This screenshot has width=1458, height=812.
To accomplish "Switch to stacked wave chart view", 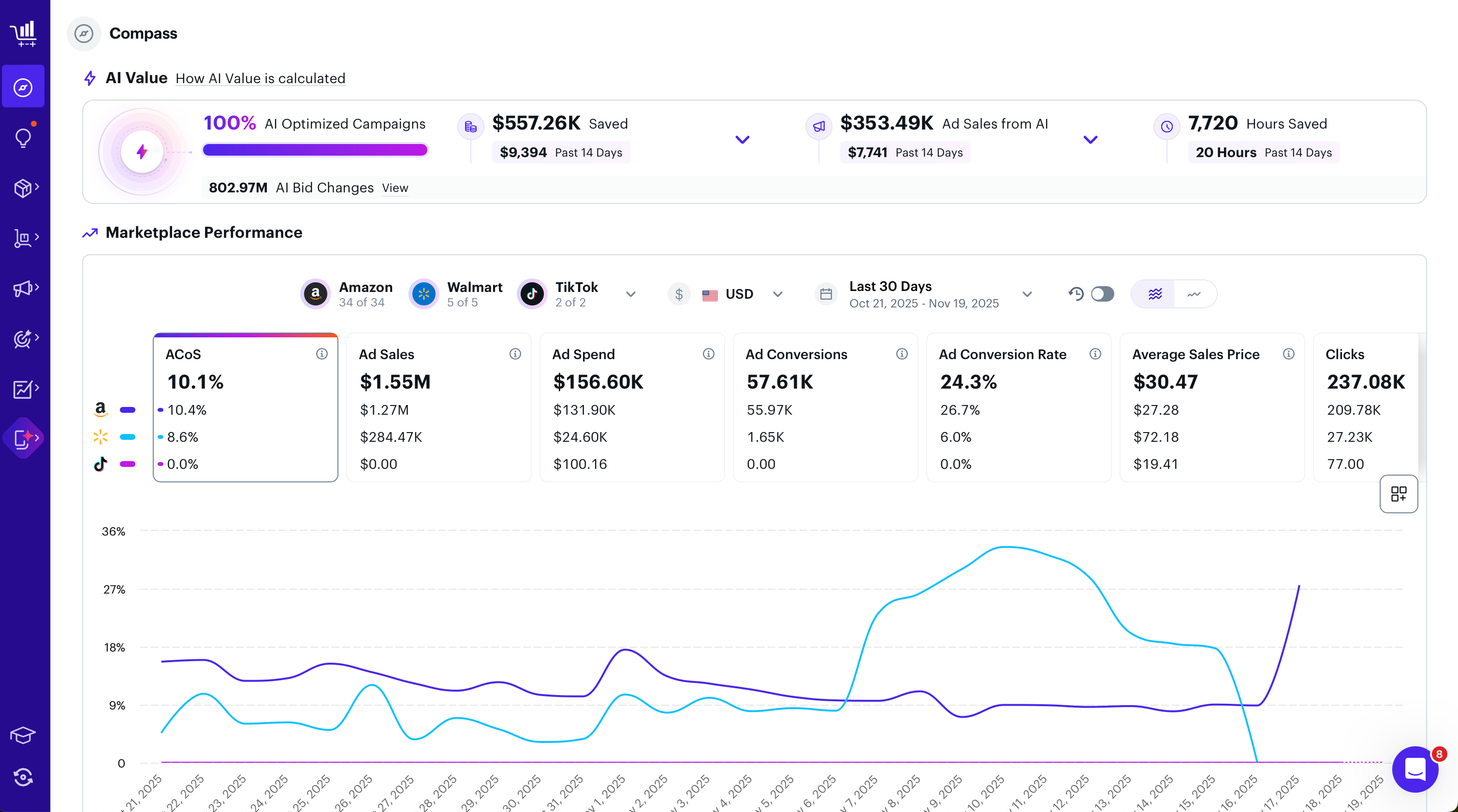I will pos(1154,294).
